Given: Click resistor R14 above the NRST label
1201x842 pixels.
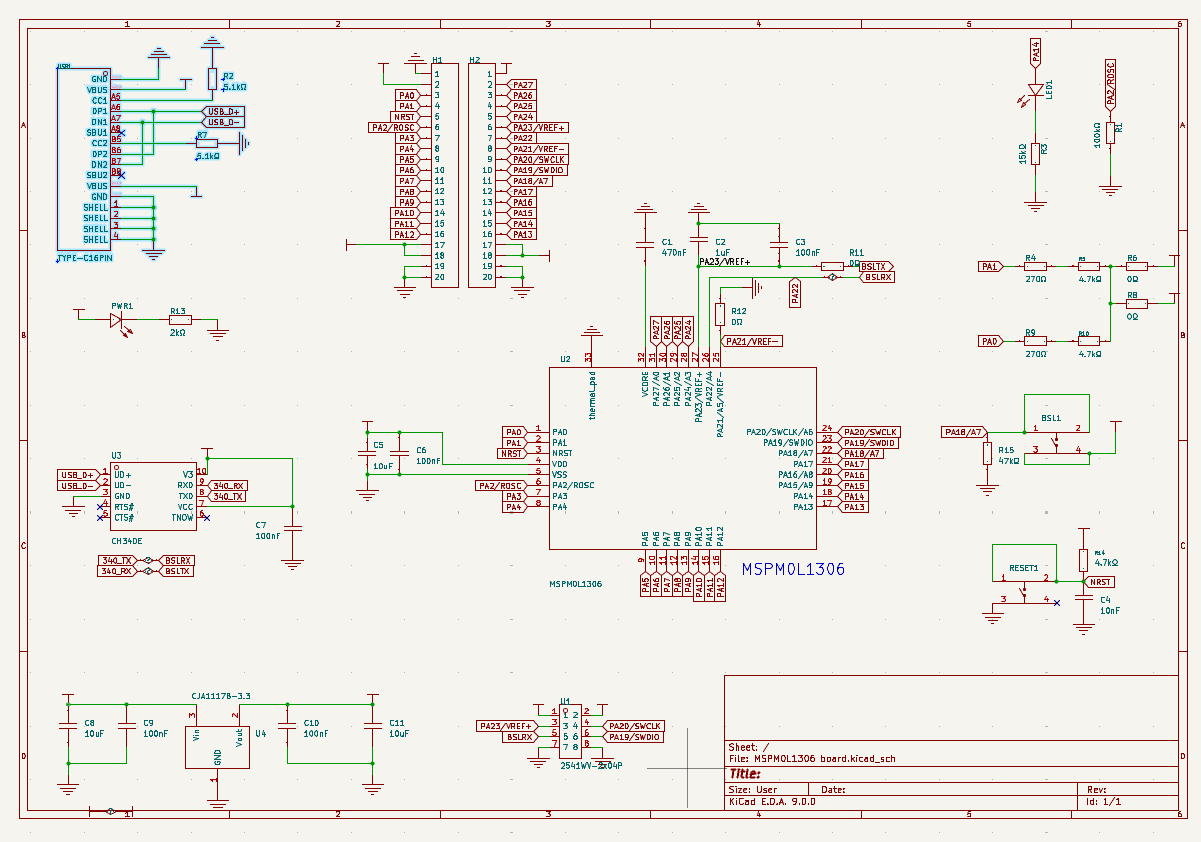Looking at the screenshot, I should (x=1083, y=558).
